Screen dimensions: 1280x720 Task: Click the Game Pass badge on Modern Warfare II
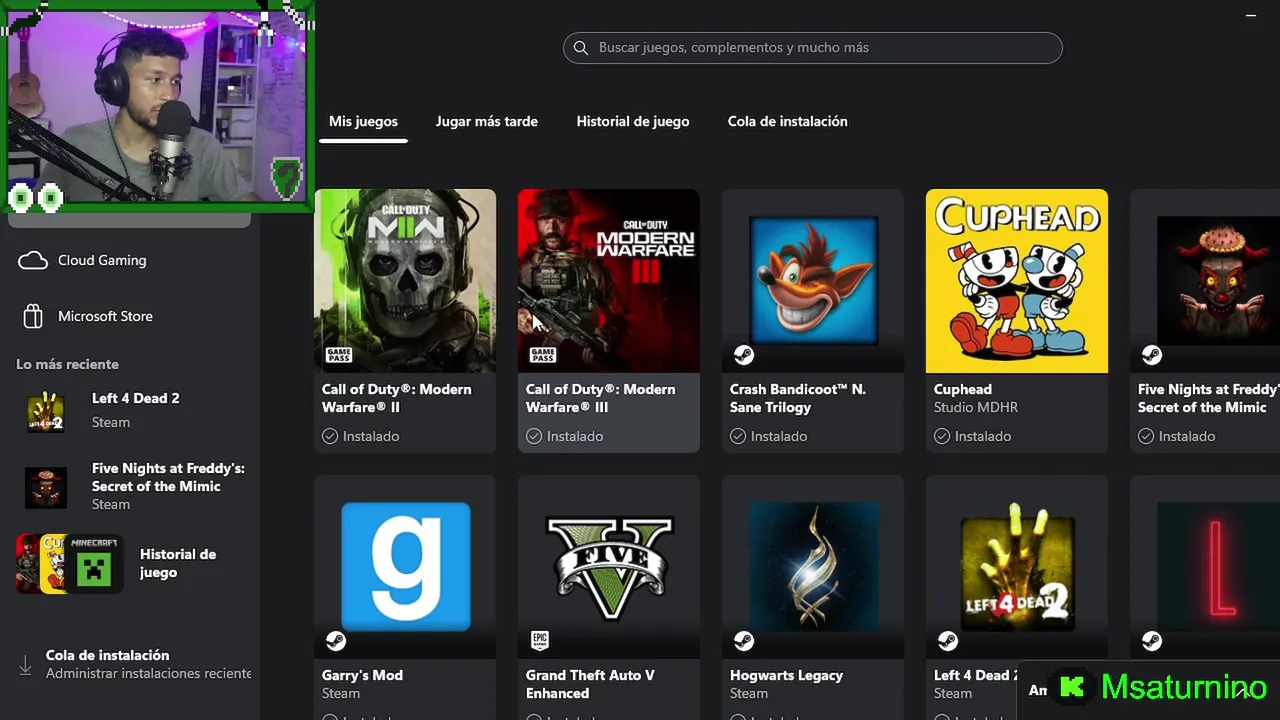tap(338, 355)
